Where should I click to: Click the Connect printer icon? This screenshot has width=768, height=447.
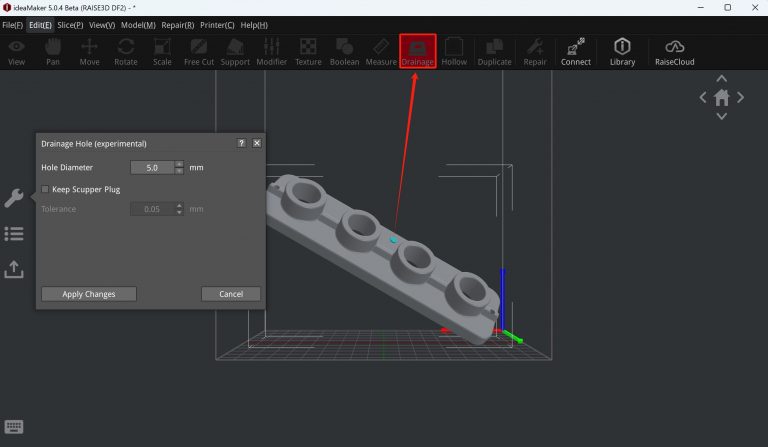[576, 52]
